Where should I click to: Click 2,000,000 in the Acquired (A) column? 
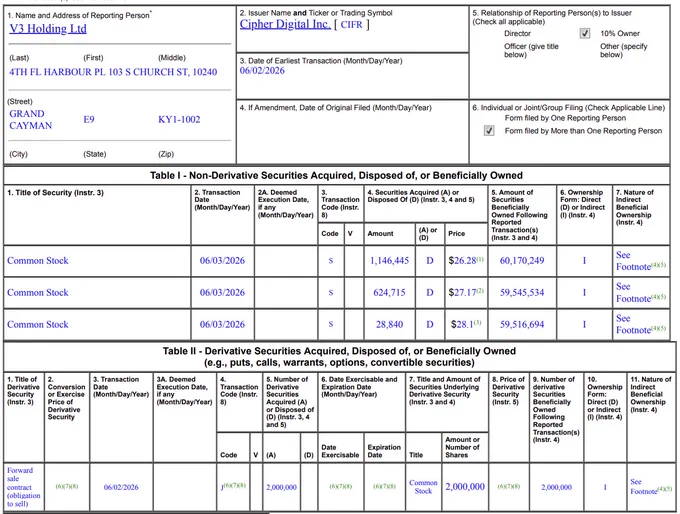tap(281, 487)
